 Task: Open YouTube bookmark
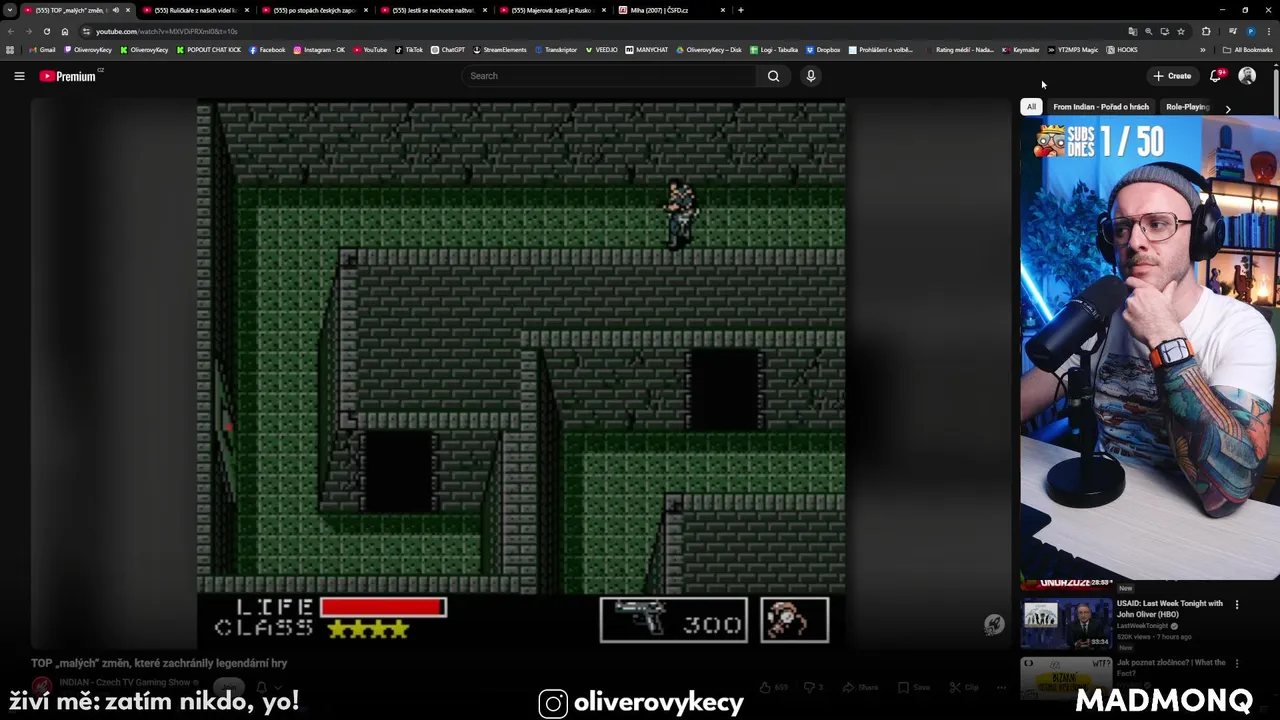click(x=370, y=50)
